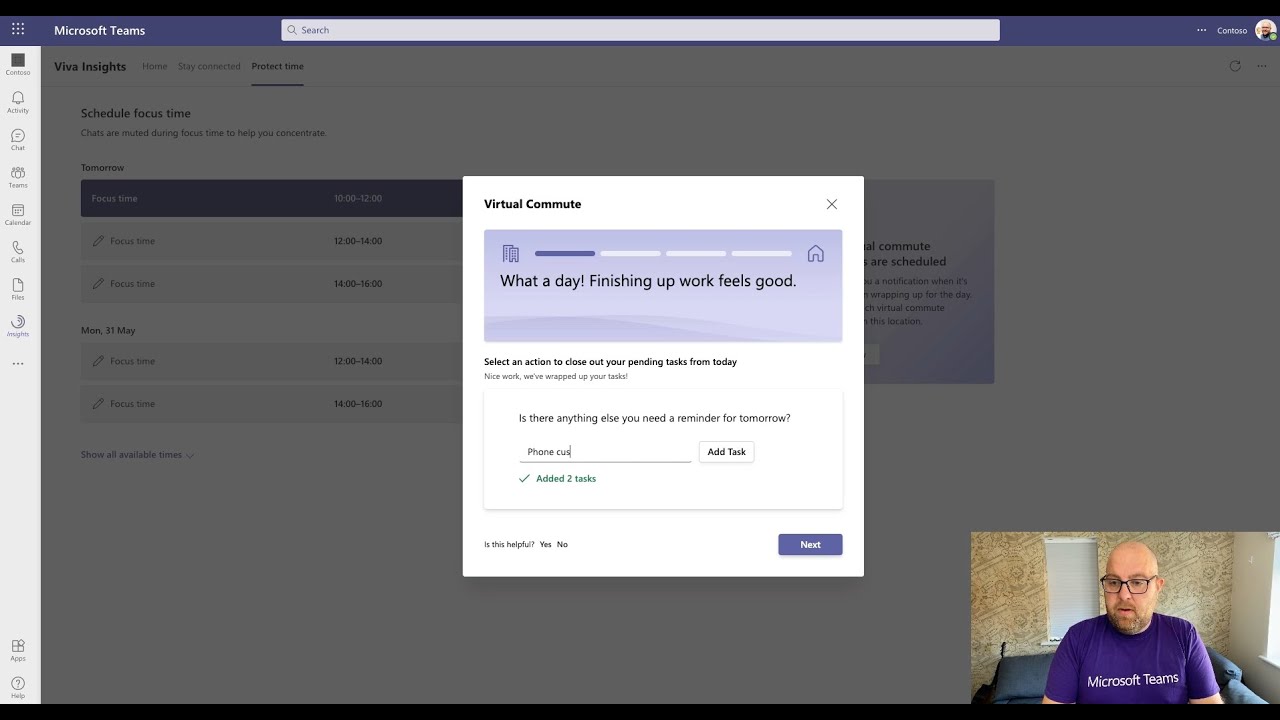Open Calendar in the left rail
The height and width of the screenshot is (720, 1280).
[x=18, y=214]
